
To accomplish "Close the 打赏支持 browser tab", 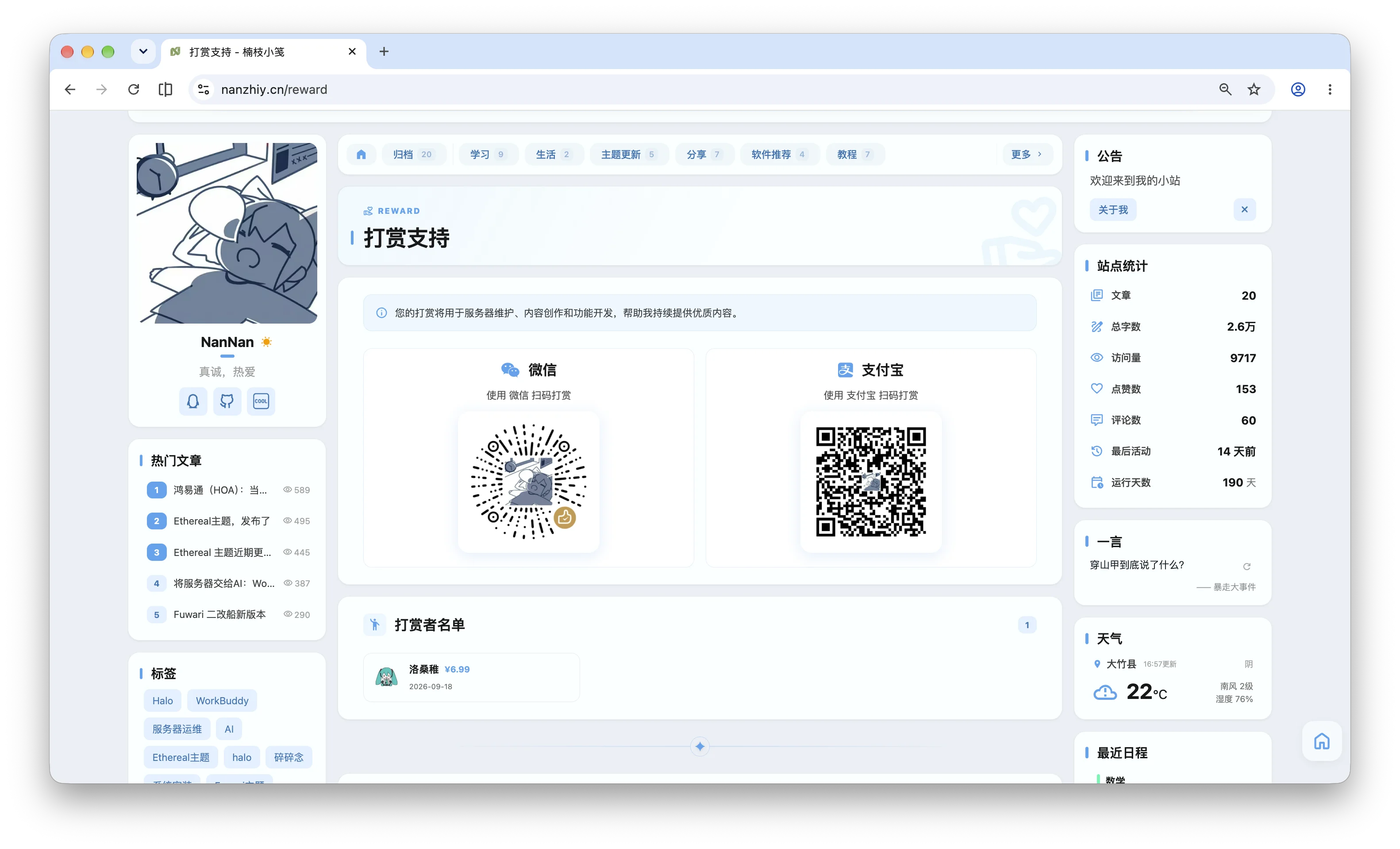I will 352,52.
